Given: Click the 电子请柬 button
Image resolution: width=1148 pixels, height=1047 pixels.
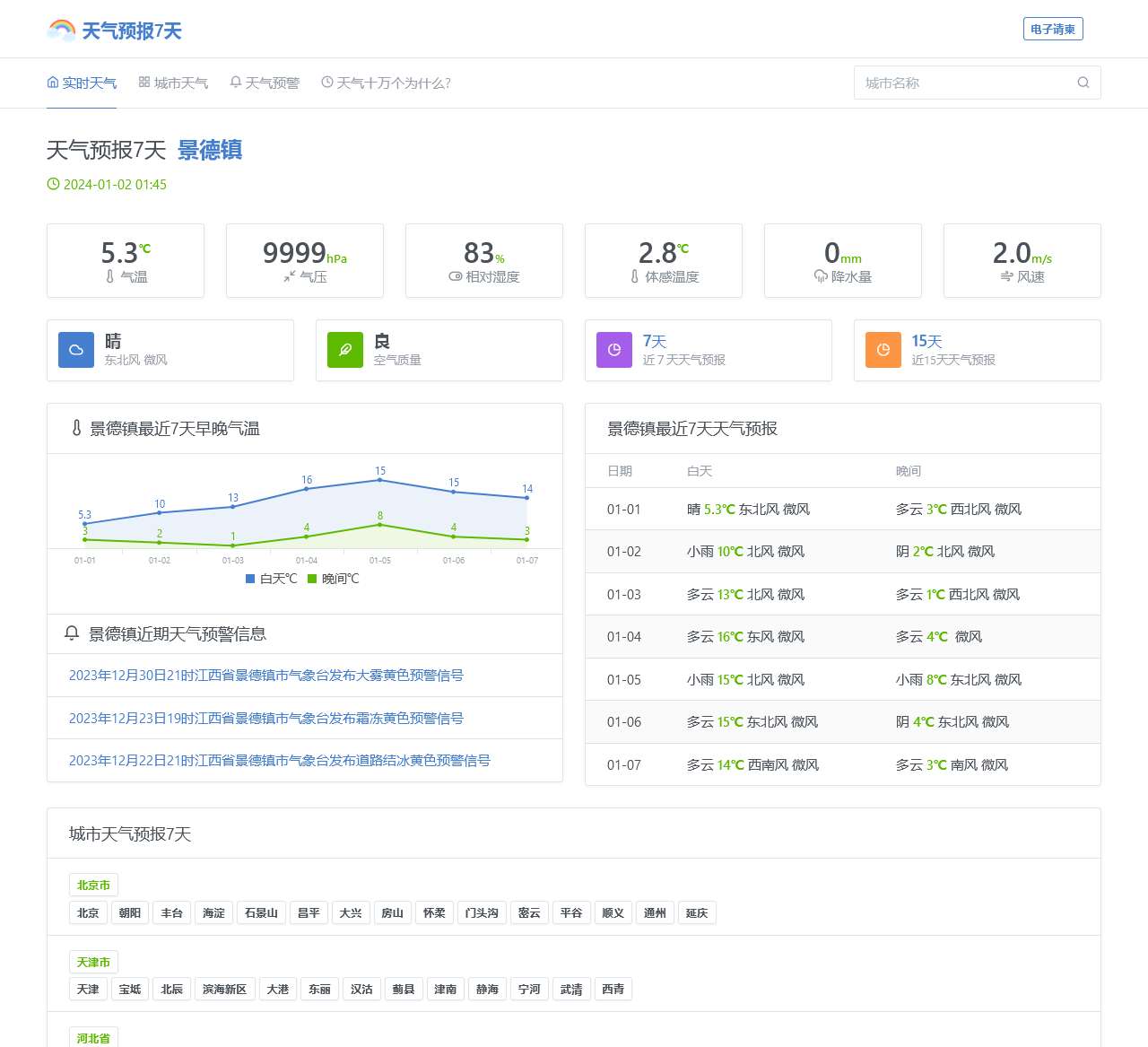Looking at the screenshot, I should click(1053, 29).
